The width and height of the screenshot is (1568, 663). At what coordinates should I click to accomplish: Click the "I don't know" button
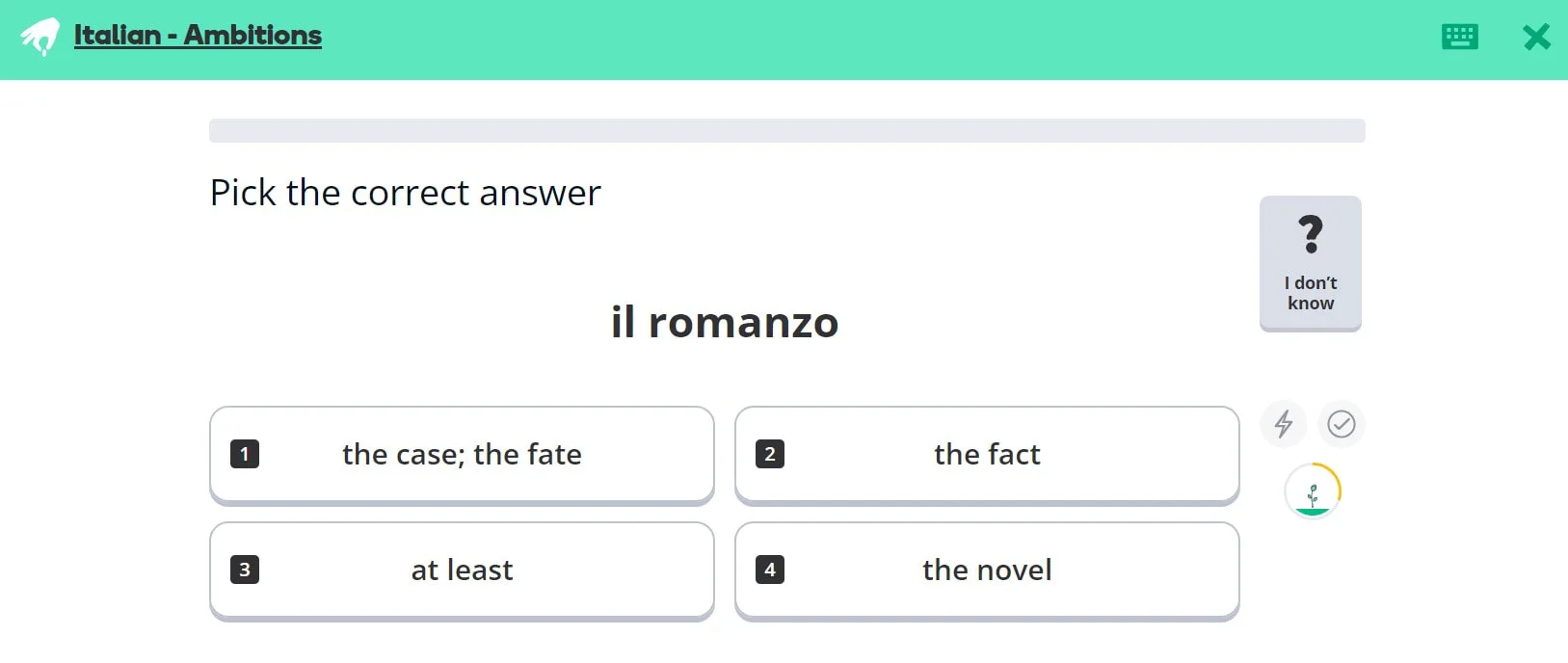pyautogui.click(x=1310, y=263)
